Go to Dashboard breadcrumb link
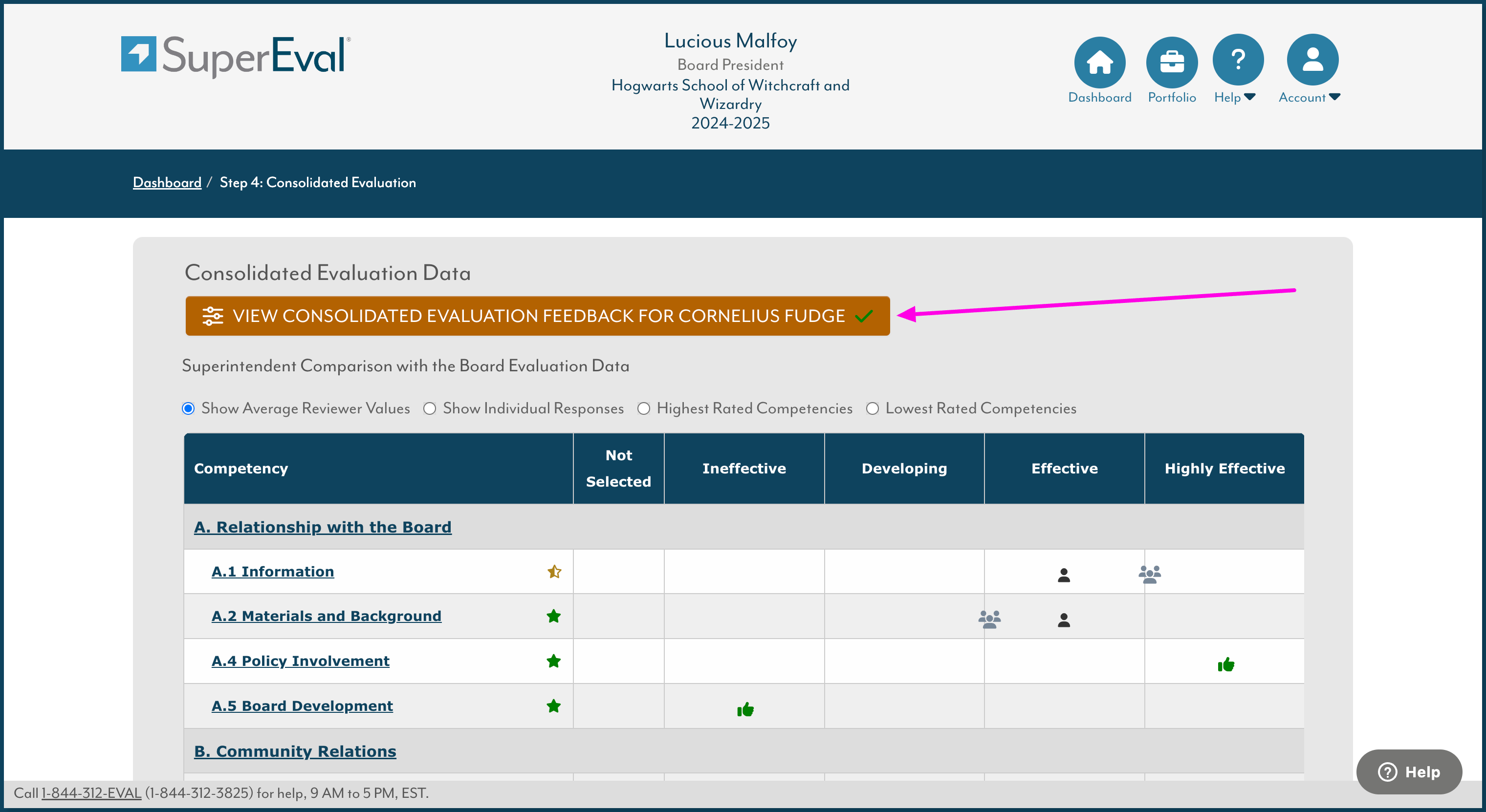This screenshot has height=812, width=1486. pos(167,182)
